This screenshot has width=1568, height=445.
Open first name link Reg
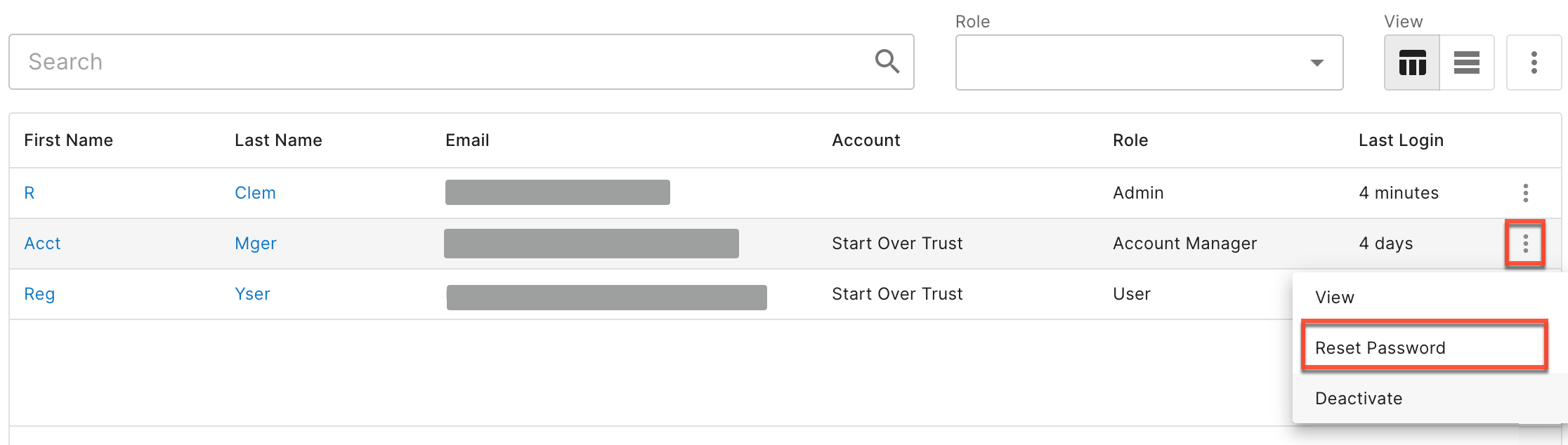tap(39, 294)
